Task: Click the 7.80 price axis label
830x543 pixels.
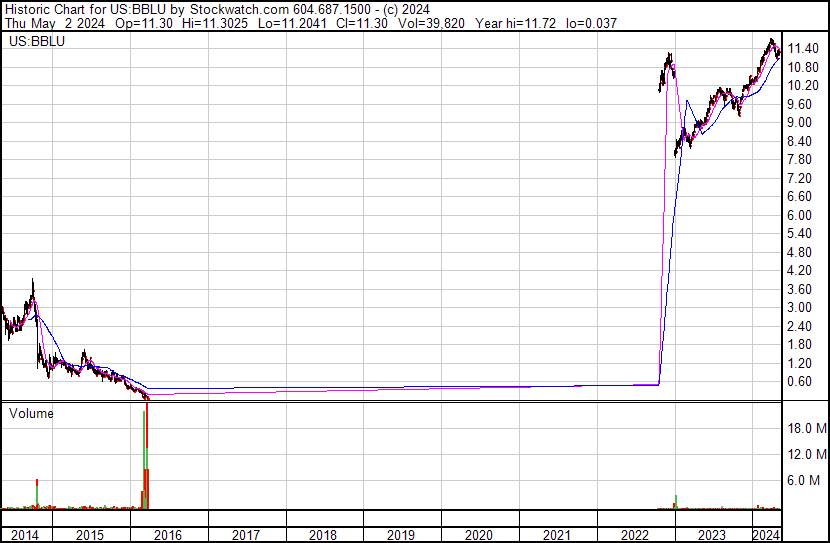Action: pyautogui.click(x=799, y=159)
